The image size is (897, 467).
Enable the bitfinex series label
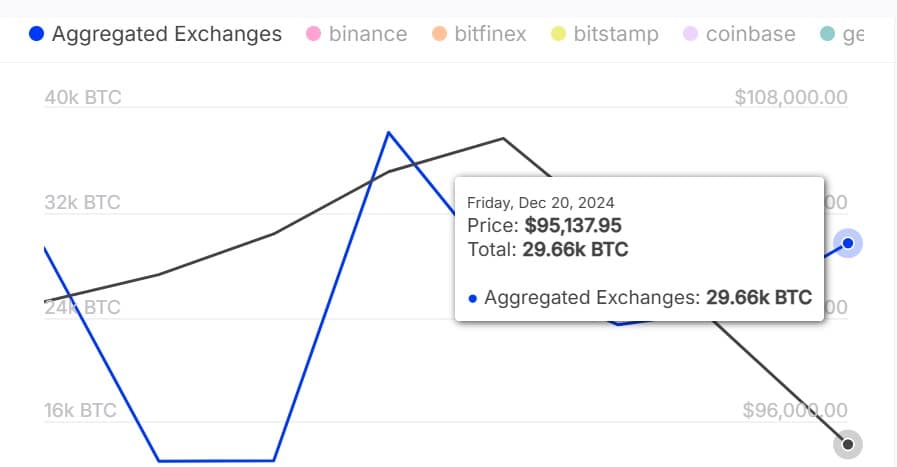click(489, 34)
